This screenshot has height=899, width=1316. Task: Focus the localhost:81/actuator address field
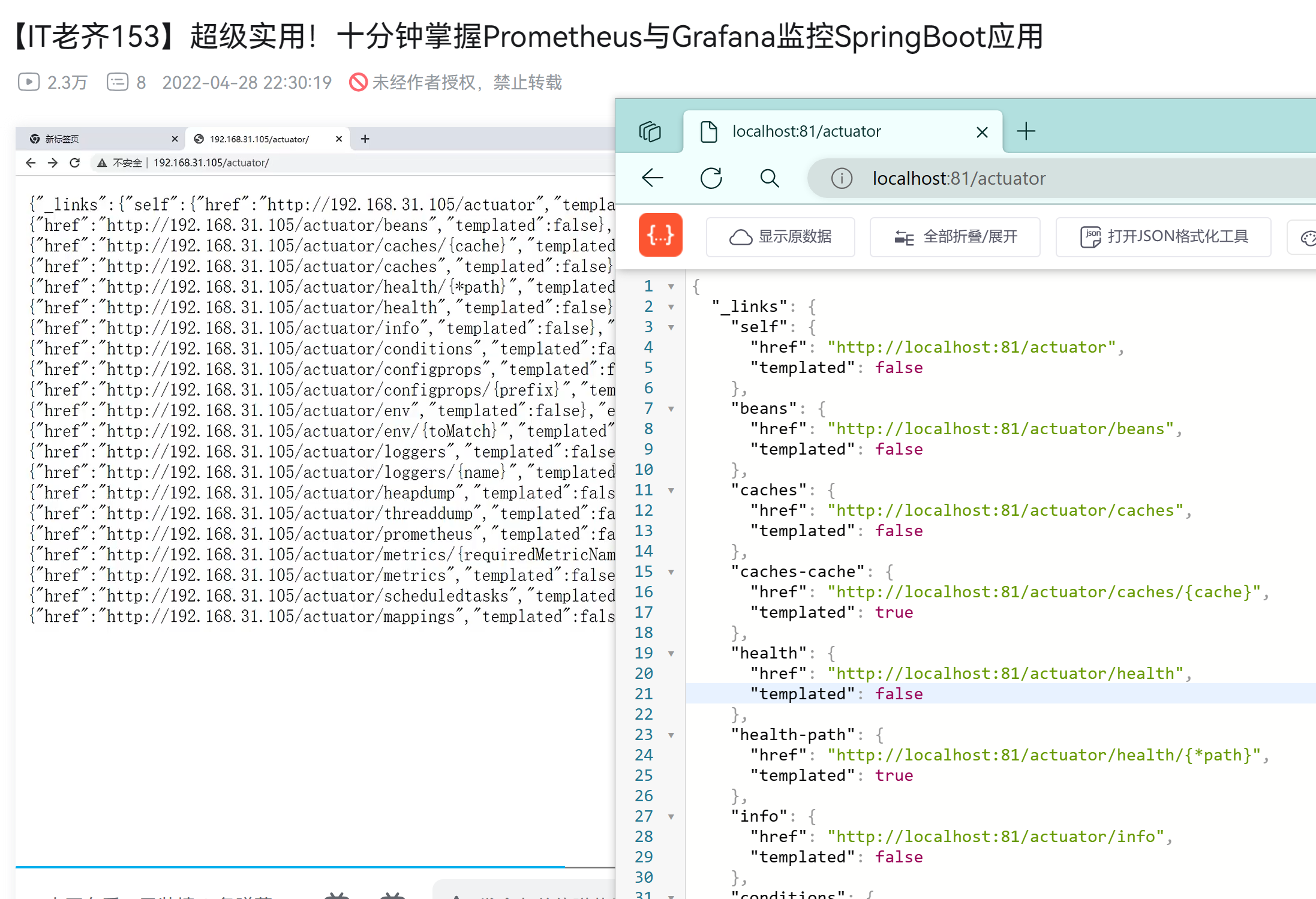point(1062,178)
